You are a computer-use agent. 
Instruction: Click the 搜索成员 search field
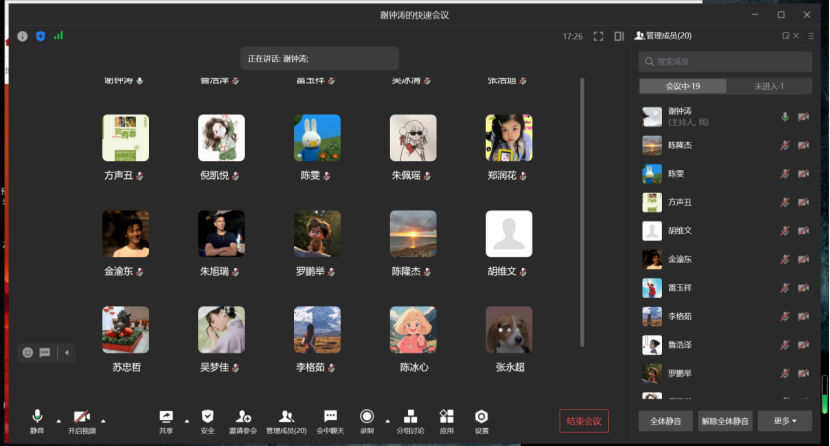coord(725,62)
